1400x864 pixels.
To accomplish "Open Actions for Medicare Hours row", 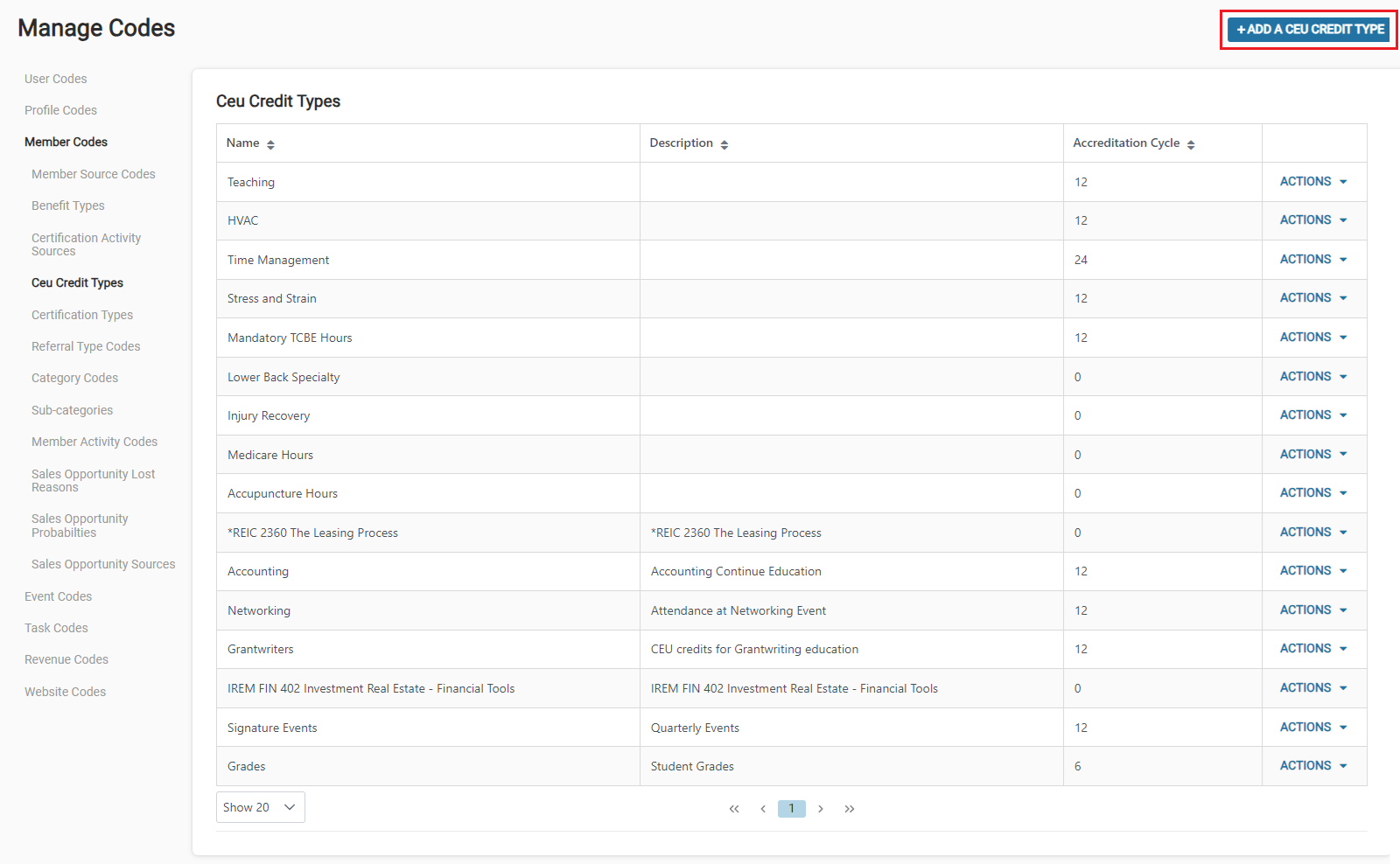I will point(1313,455).
